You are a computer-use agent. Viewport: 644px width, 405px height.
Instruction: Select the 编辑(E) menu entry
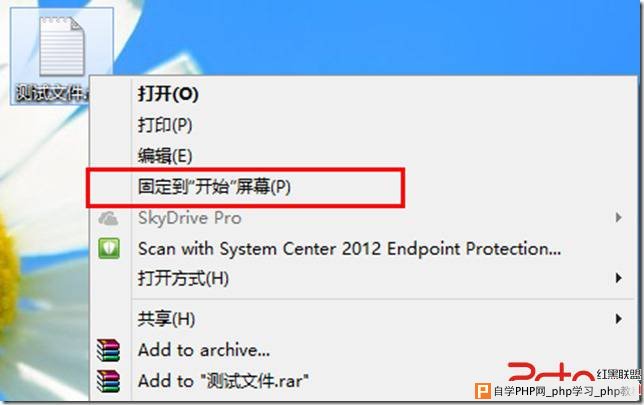tap(363, 156)
